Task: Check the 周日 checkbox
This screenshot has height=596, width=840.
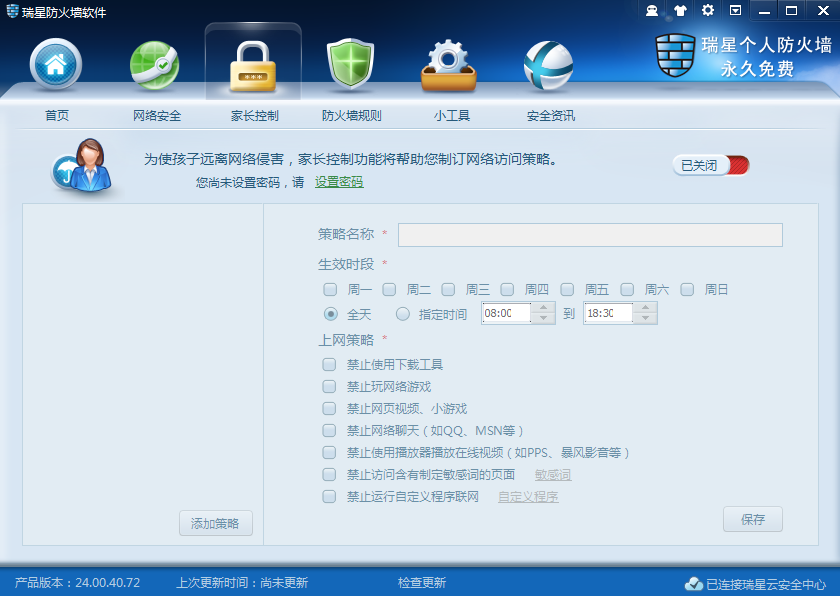Action: point(687,290)
